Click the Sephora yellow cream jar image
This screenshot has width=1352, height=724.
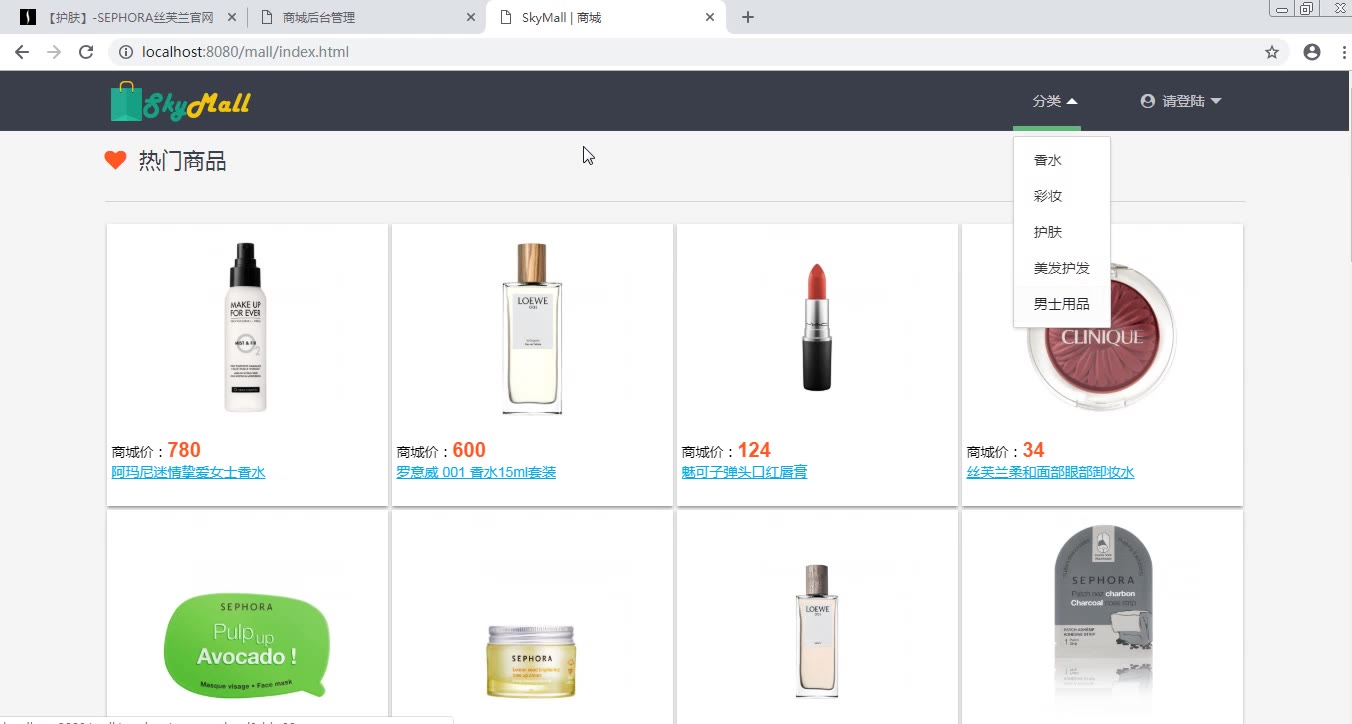[x=532, y=661]
